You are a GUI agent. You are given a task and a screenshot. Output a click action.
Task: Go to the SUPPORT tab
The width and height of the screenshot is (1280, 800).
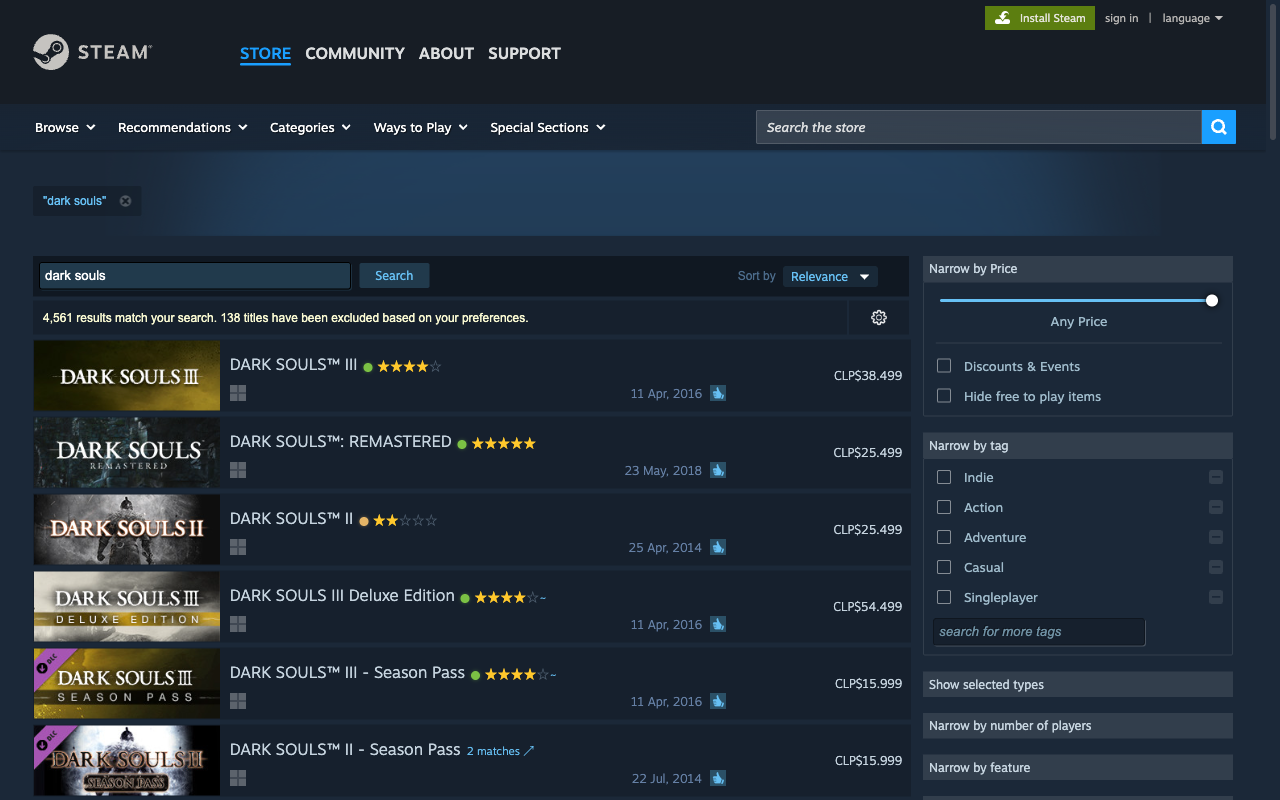[x=524, y=53]
